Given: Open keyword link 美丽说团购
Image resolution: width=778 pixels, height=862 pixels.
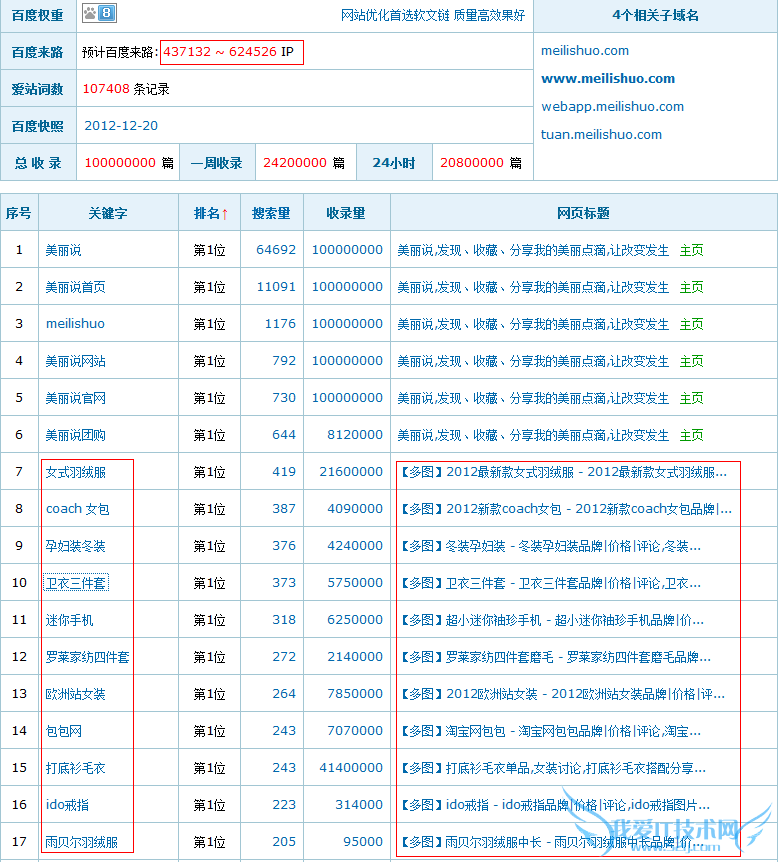Looking at the screenshot, I should click(75, 435).
